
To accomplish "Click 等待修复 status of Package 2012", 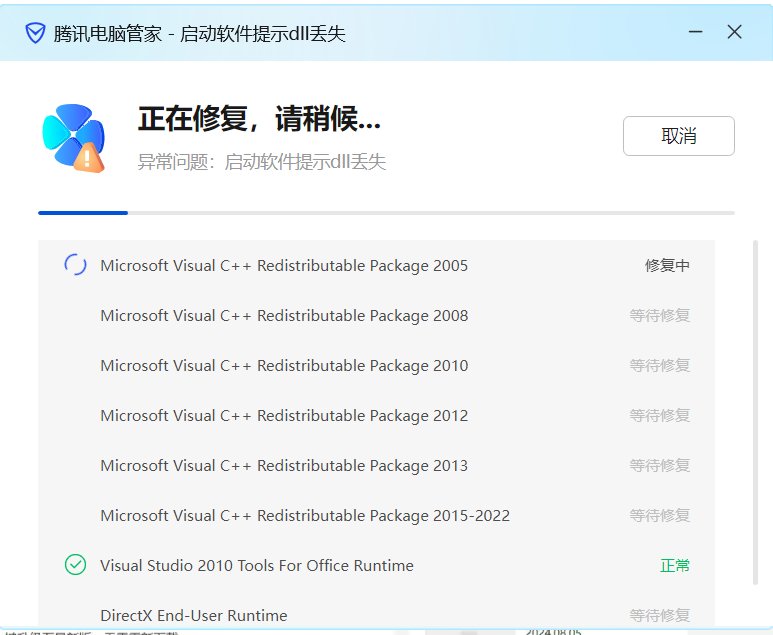I will pyautogui.click(x=660, y=415).
